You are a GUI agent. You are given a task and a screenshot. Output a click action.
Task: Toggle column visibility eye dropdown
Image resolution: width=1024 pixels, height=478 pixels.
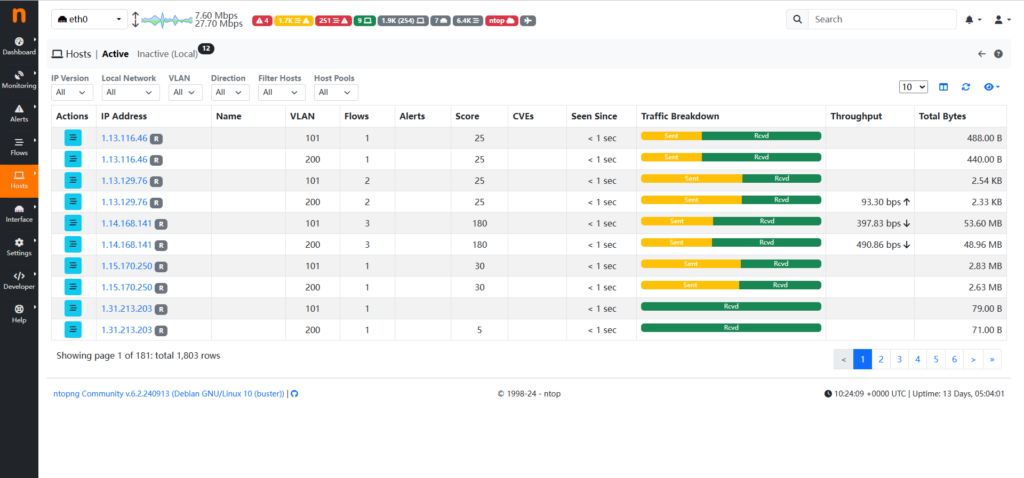991,88
